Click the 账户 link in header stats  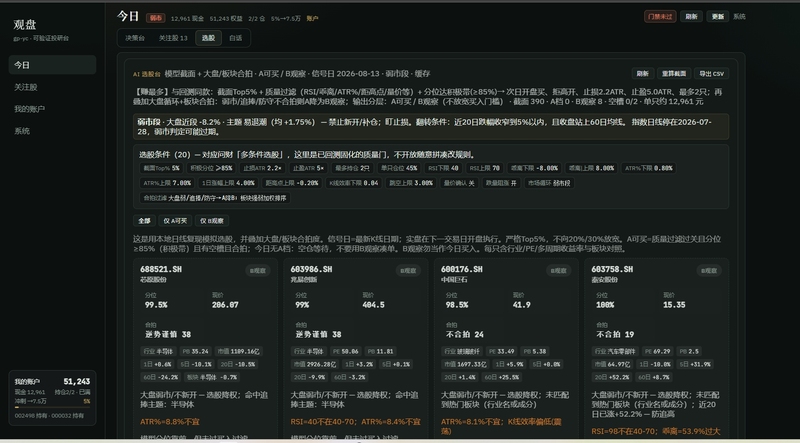(x=312, y=18)
